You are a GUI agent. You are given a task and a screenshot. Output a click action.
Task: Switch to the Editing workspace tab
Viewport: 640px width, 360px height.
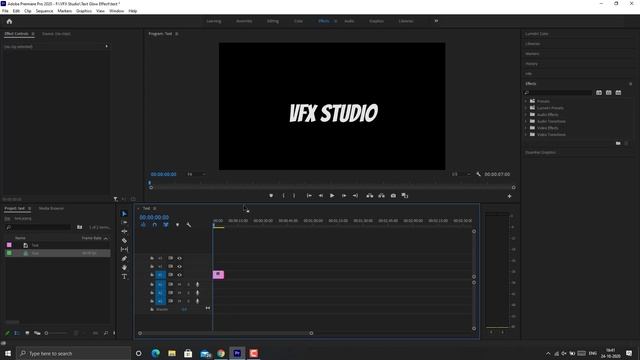point(273,21)
